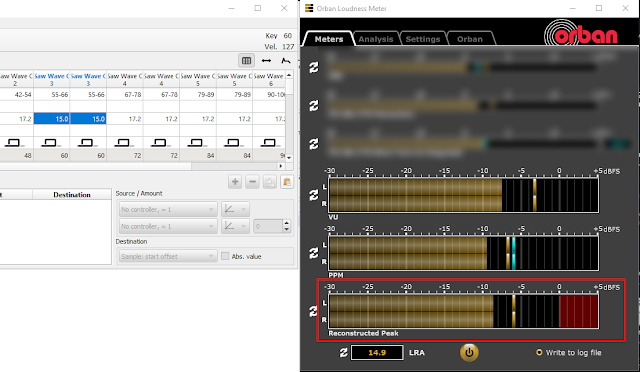Switch to the table columns view icon
Viewport: 640px width, 372px height.
[x=247, y=61]
